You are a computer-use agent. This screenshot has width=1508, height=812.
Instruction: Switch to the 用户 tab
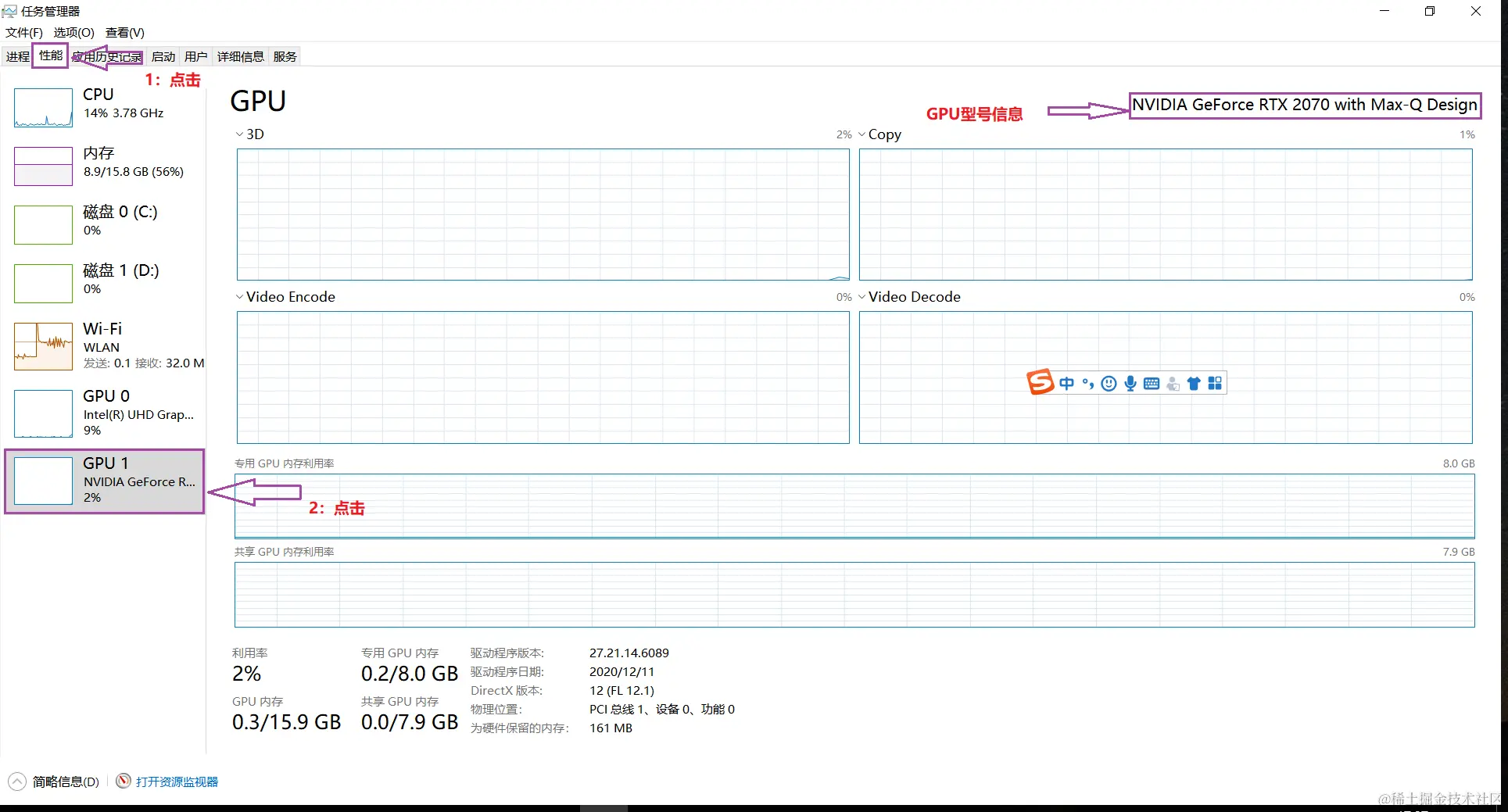[x=196, y=56]
